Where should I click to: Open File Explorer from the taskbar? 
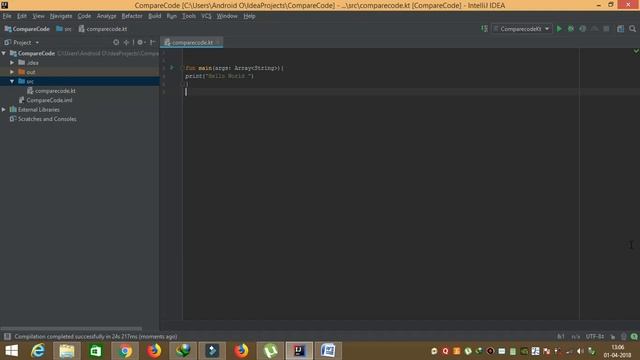point(67,351)
